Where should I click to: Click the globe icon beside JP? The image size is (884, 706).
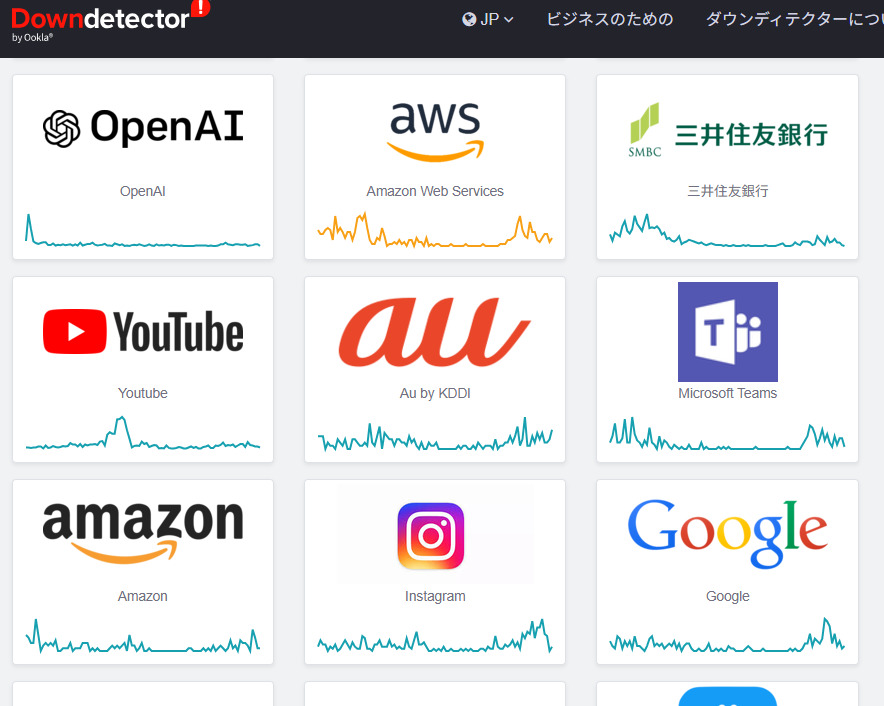[x=468, y=20]
